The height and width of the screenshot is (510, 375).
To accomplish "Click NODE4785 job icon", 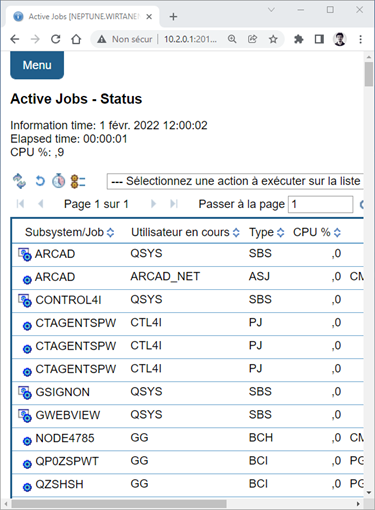I will click(x=27, y=441).
